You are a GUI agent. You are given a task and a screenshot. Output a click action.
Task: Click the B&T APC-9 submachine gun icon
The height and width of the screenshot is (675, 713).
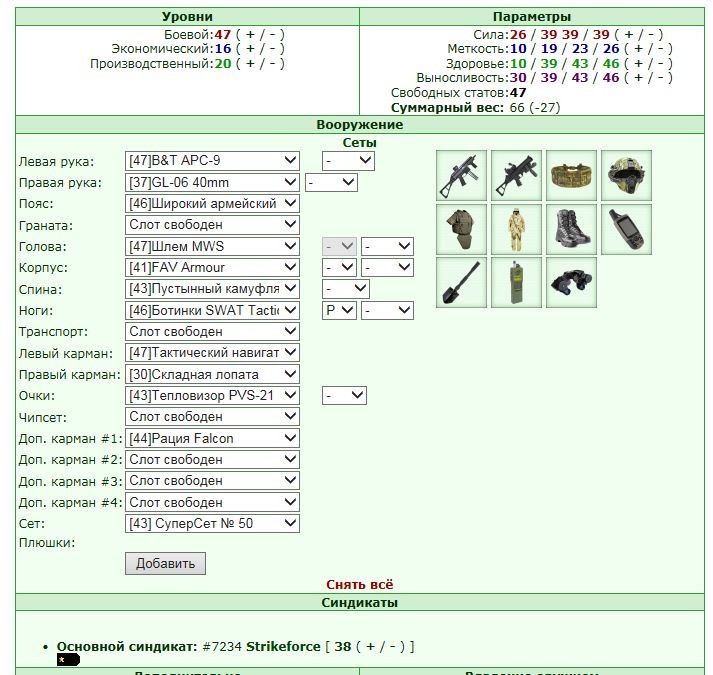[x=461, y=176]
